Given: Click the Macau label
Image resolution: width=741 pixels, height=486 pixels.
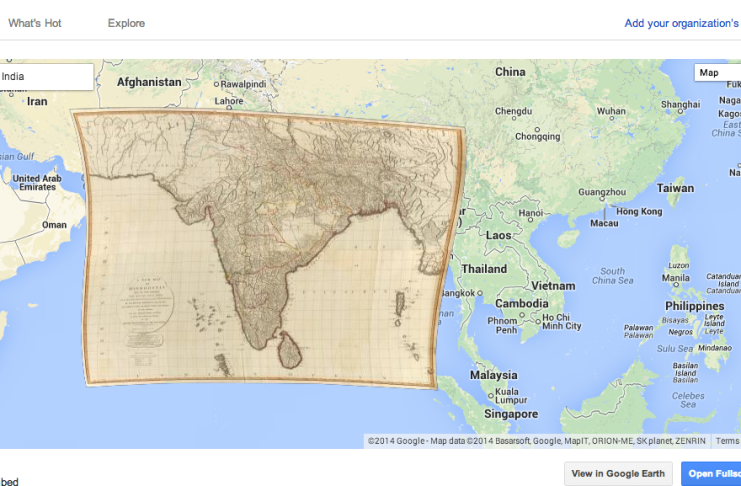Looking at the screenshot, I should point(604,223).
